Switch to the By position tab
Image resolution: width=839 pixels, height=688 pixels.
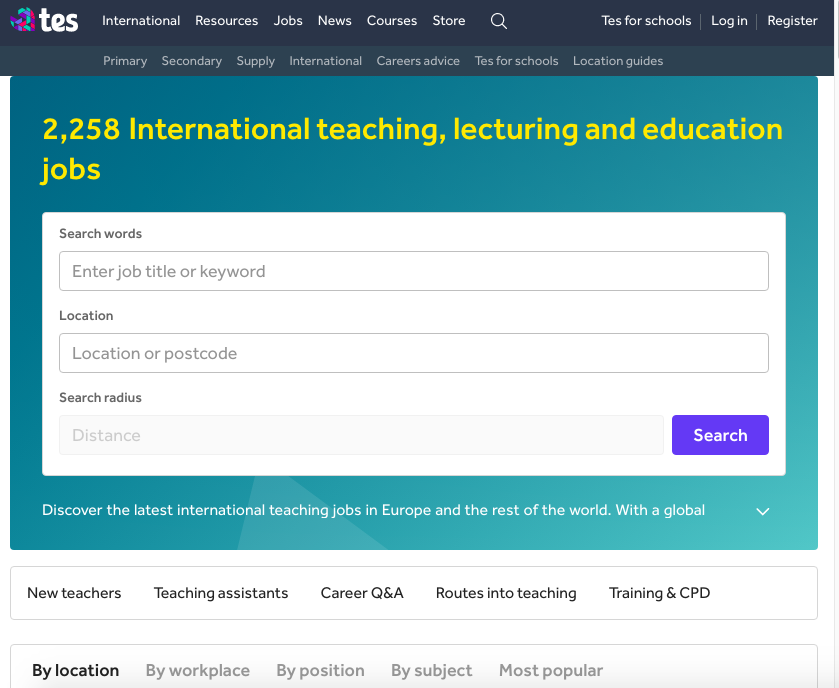point(320,670)
